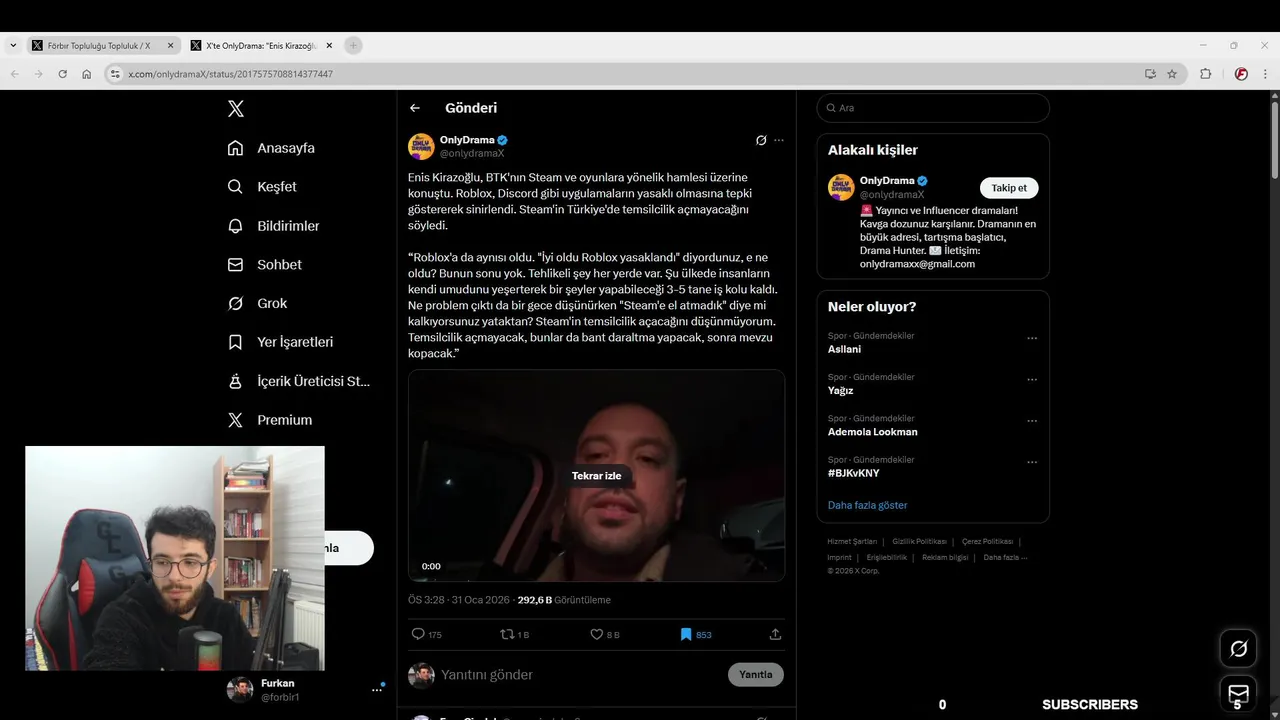
Task: Click the install app icon in address bar
Action: point(1150,74)
